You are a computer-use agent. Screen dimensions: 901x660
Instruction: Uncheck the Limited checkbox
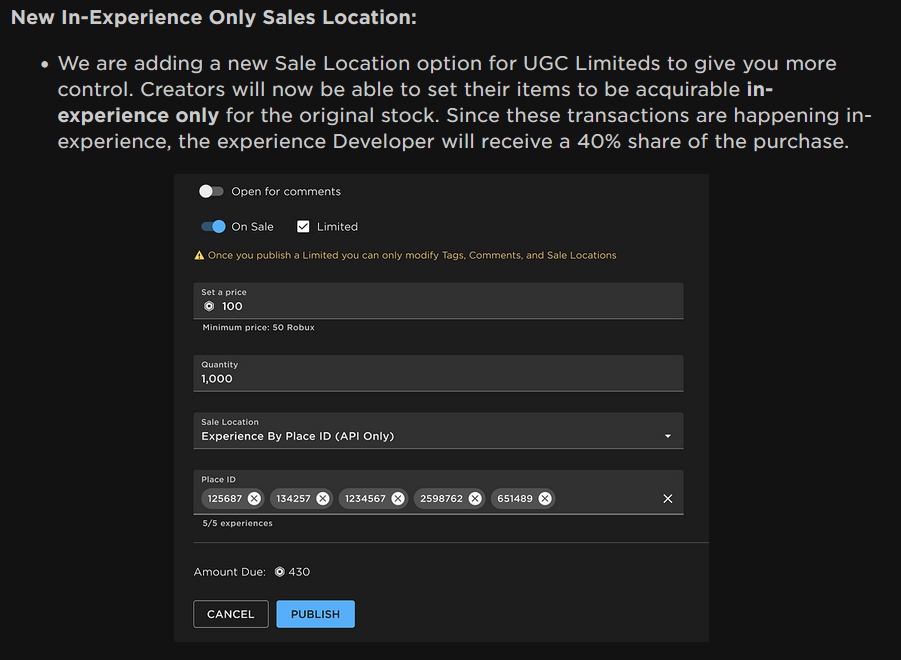pos(303,226)
